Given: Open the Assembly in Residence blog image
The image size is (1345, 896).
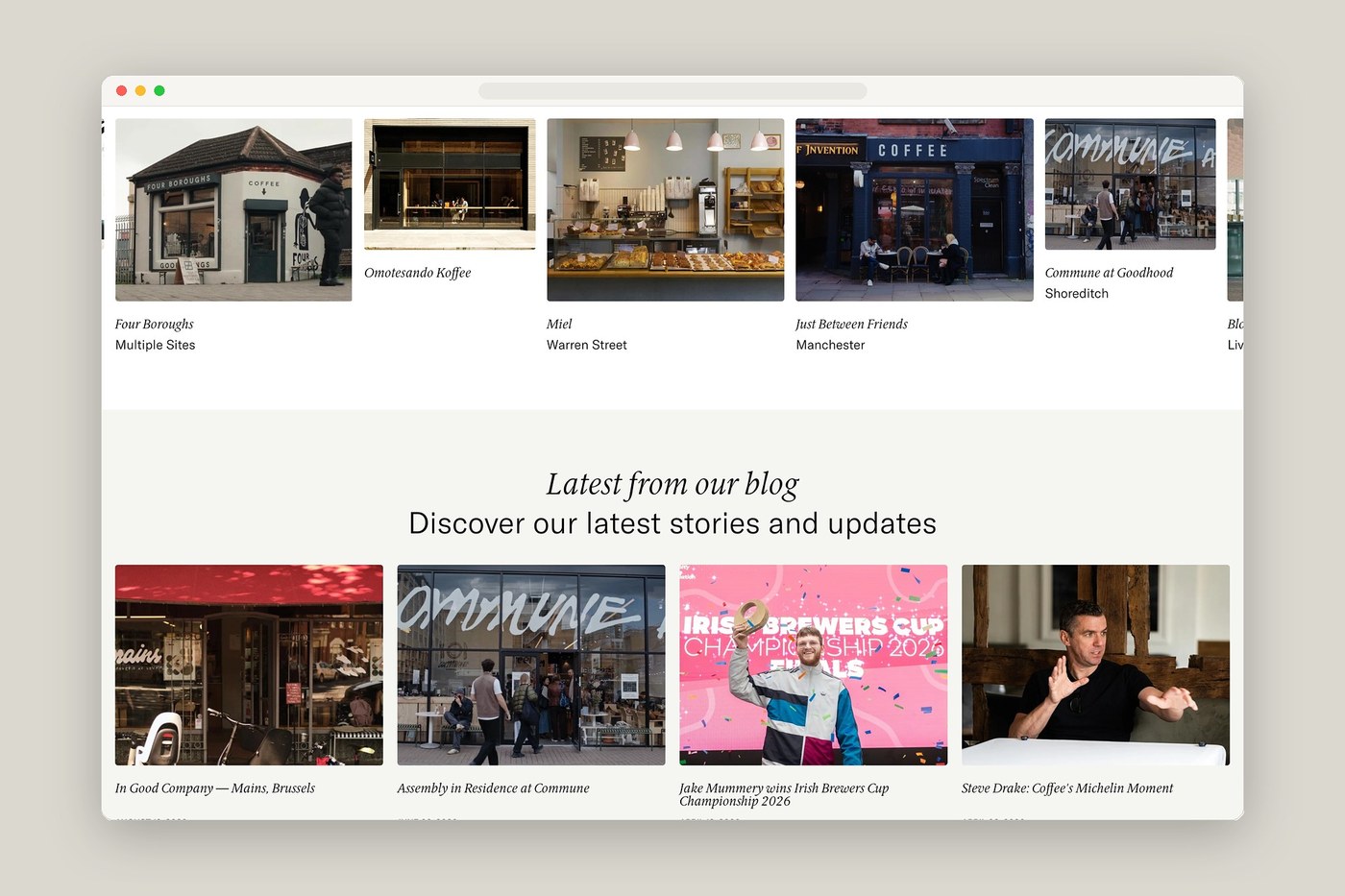Looking at the screenshot, I should pyautogui.click(x=531, y=665).
